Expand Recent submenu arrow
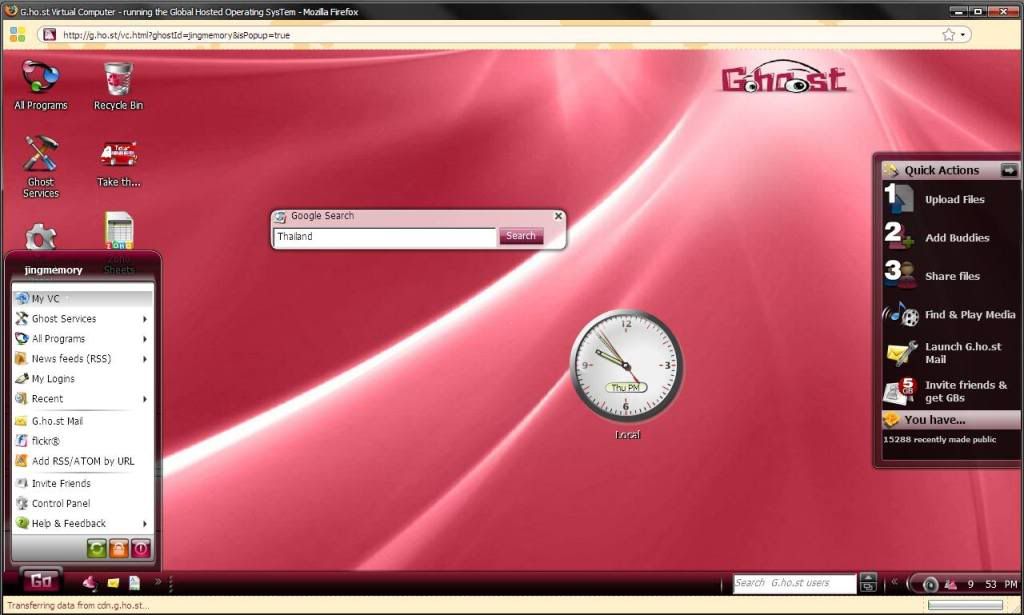The image size is (1024, 615). coord(144,399)
